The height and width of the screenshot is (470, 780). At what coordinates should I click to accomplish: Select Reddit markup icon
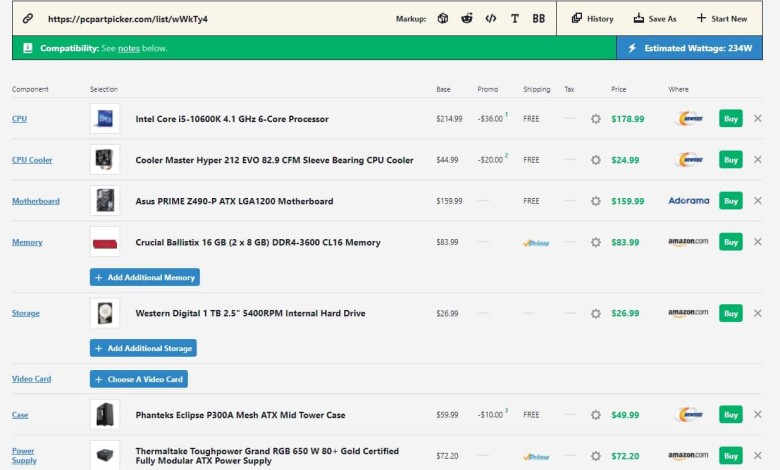(x=467, y=19)
